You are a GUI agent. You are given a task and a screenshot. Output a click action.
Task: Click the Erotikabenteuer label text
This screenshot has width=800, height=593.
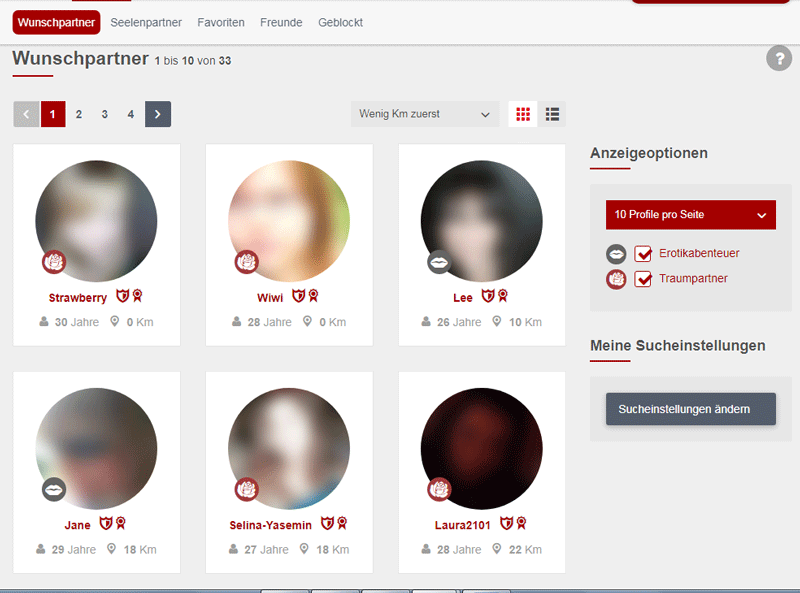pos(698,253)
